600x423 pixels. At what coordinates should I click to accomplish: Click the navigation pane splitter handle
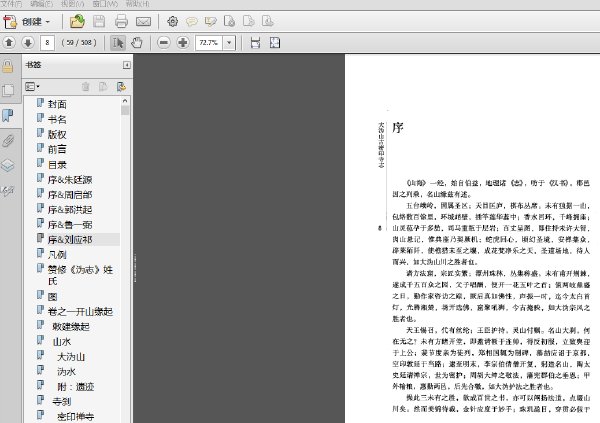point(135,268)
